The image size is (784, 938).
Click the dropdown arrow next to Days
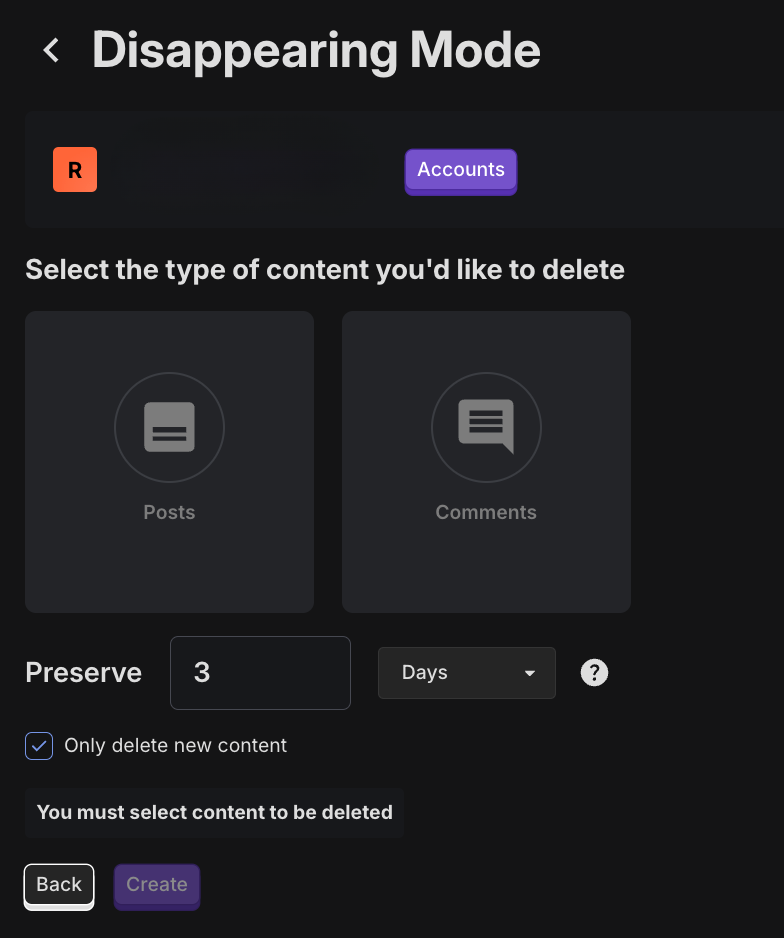pos(530,673)
